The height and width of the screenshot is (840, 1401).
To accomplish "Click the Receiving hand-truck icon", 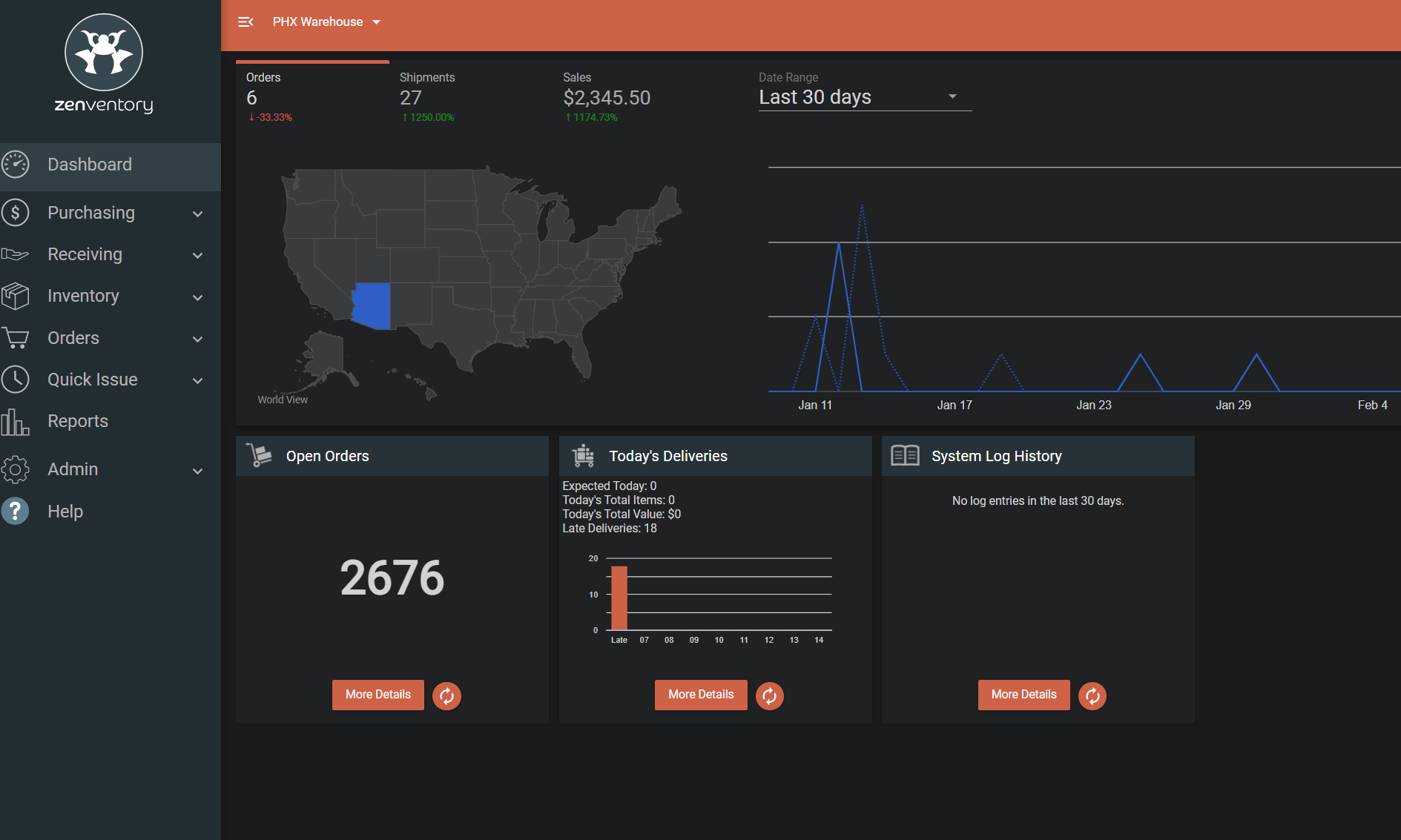I will pyautogui.click(x=16, y=254).
